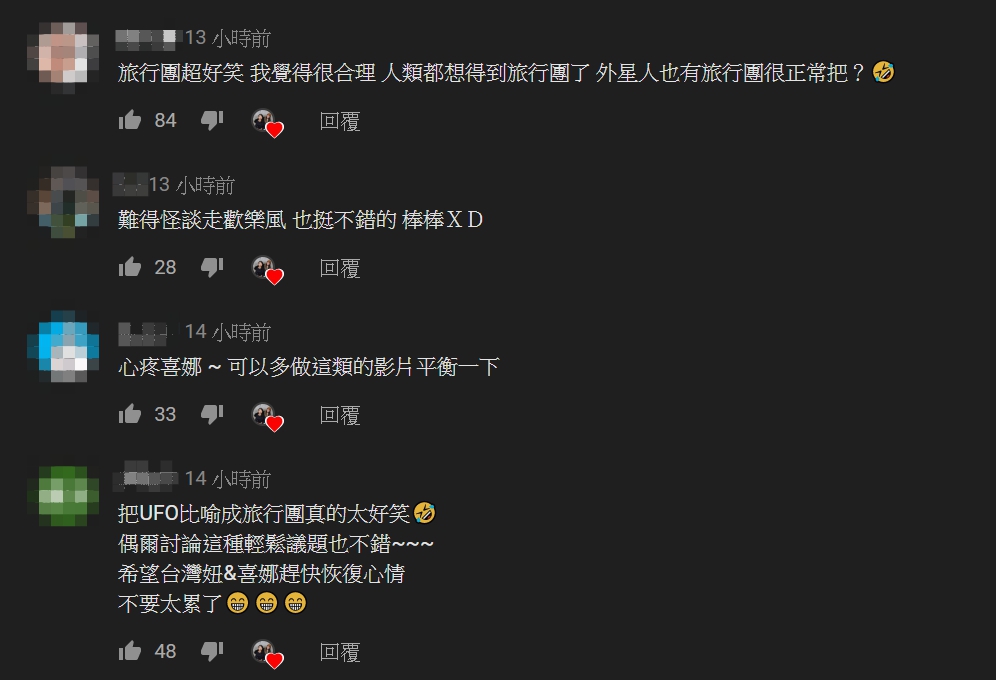
Task: Like the comment with 28 likes
Action: coord(130,267)
